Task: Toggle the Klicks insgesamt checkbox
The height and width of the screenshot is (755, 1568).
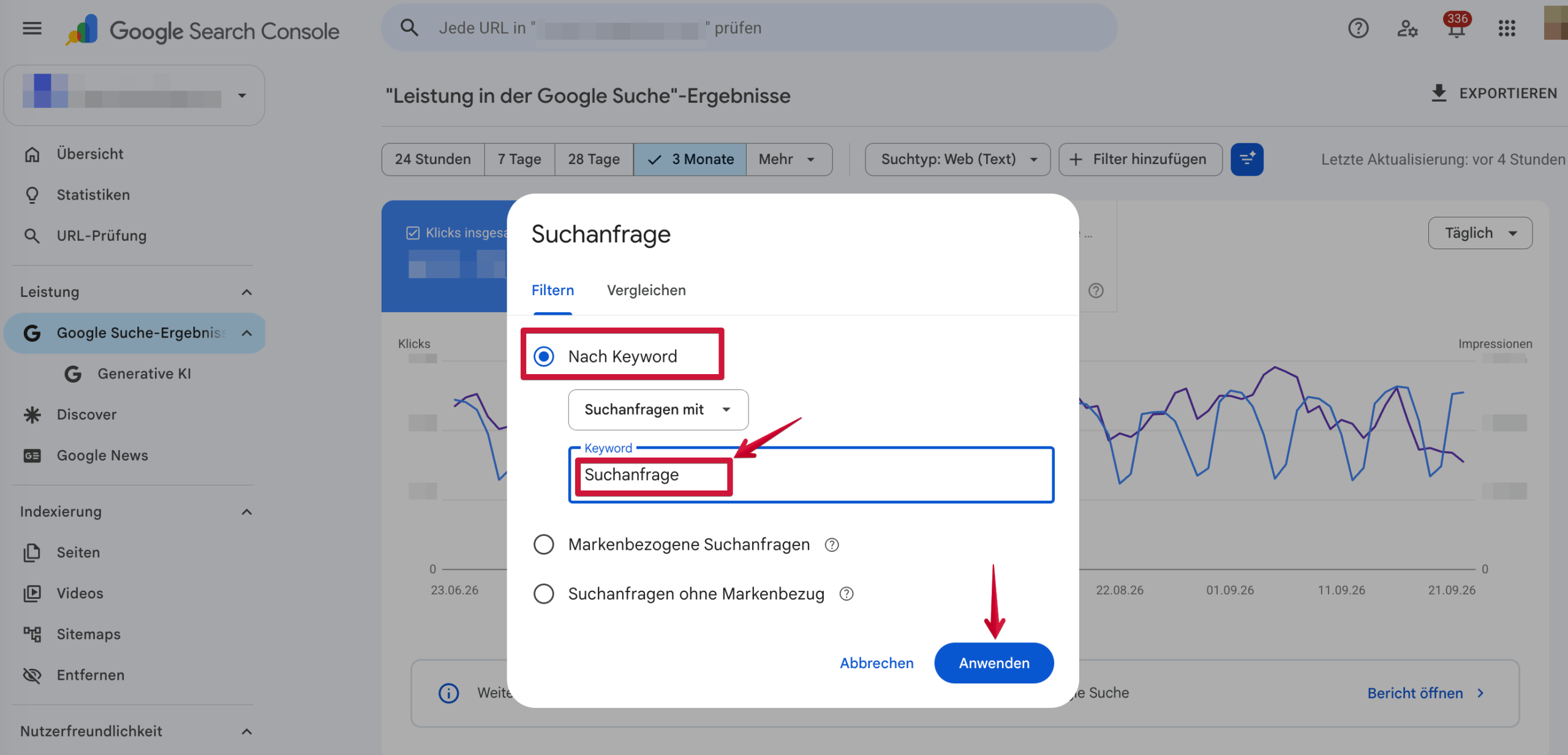Action: (x=413, y=233)
